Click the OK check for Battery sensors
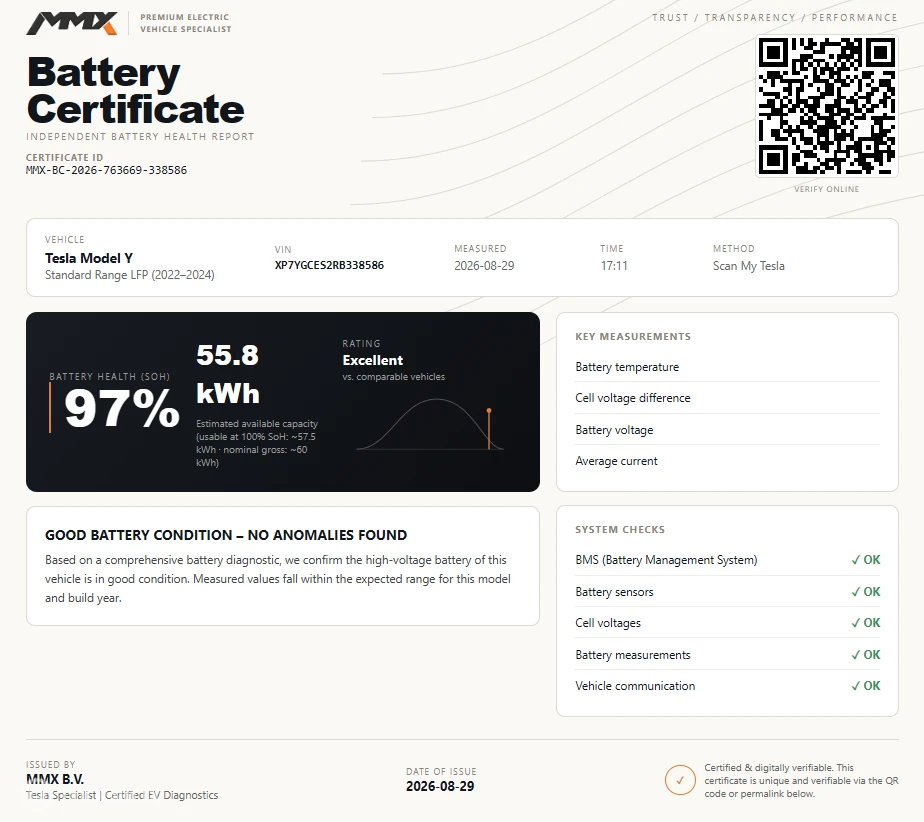 point(866,592)
